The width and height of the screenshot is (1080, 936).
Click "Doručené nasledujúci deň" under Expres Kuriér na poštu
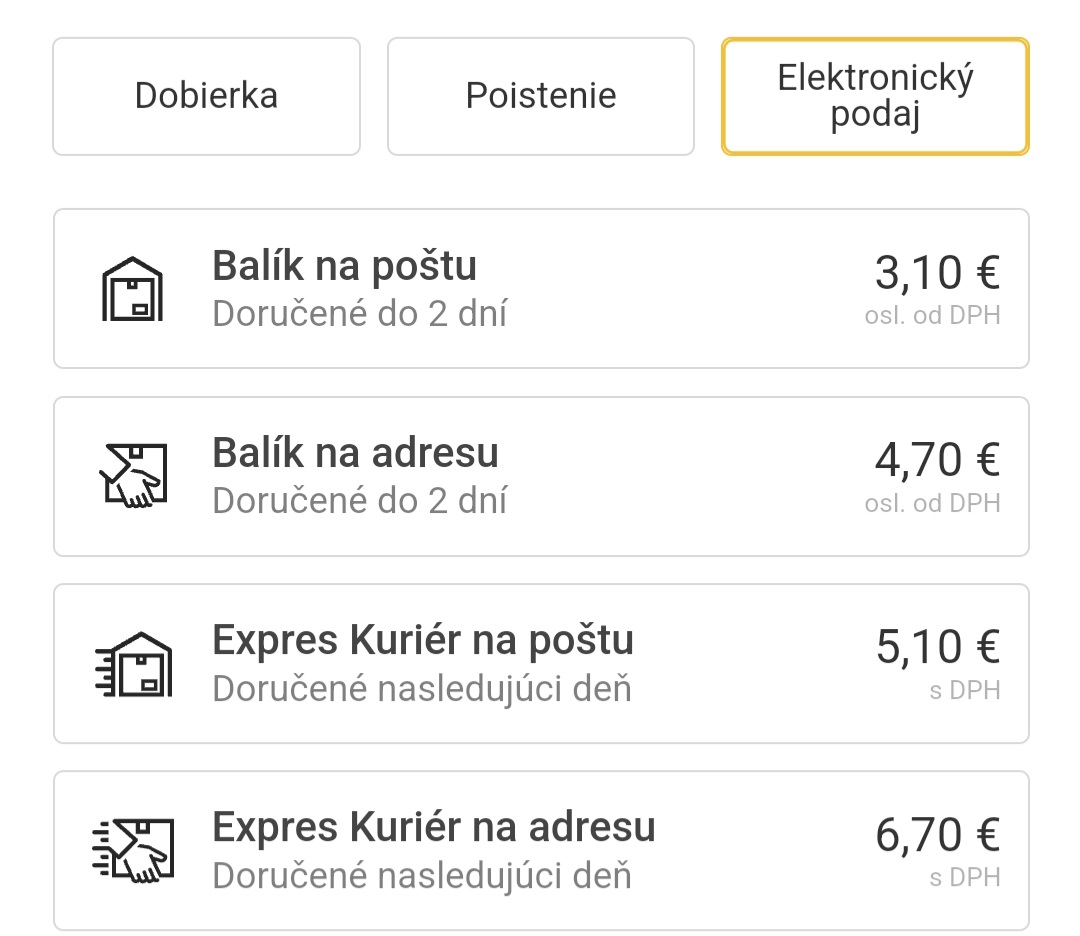[422, 689]
